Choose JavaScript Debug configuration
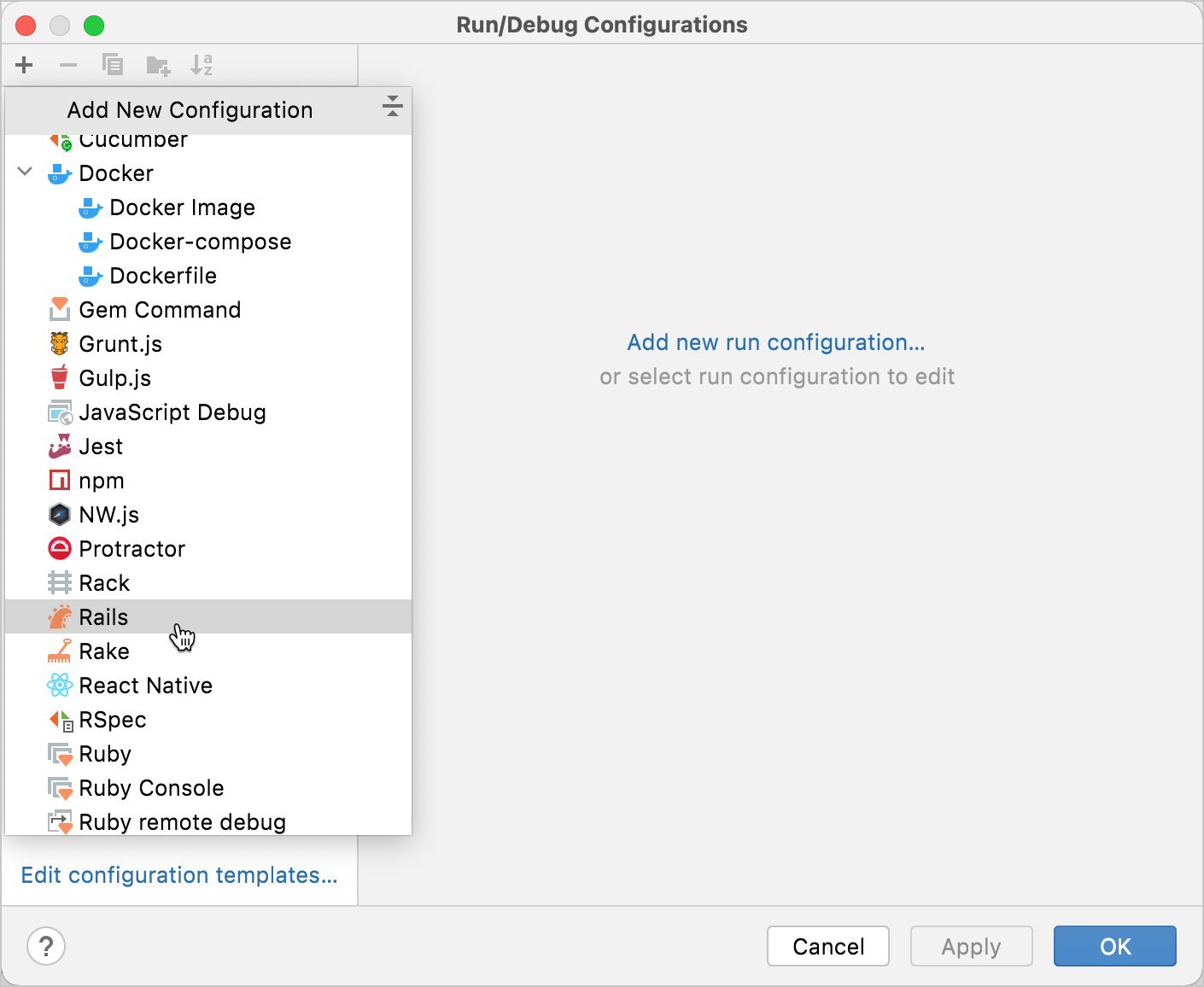This screenshot has width=1204, height=987. [172, 412]
